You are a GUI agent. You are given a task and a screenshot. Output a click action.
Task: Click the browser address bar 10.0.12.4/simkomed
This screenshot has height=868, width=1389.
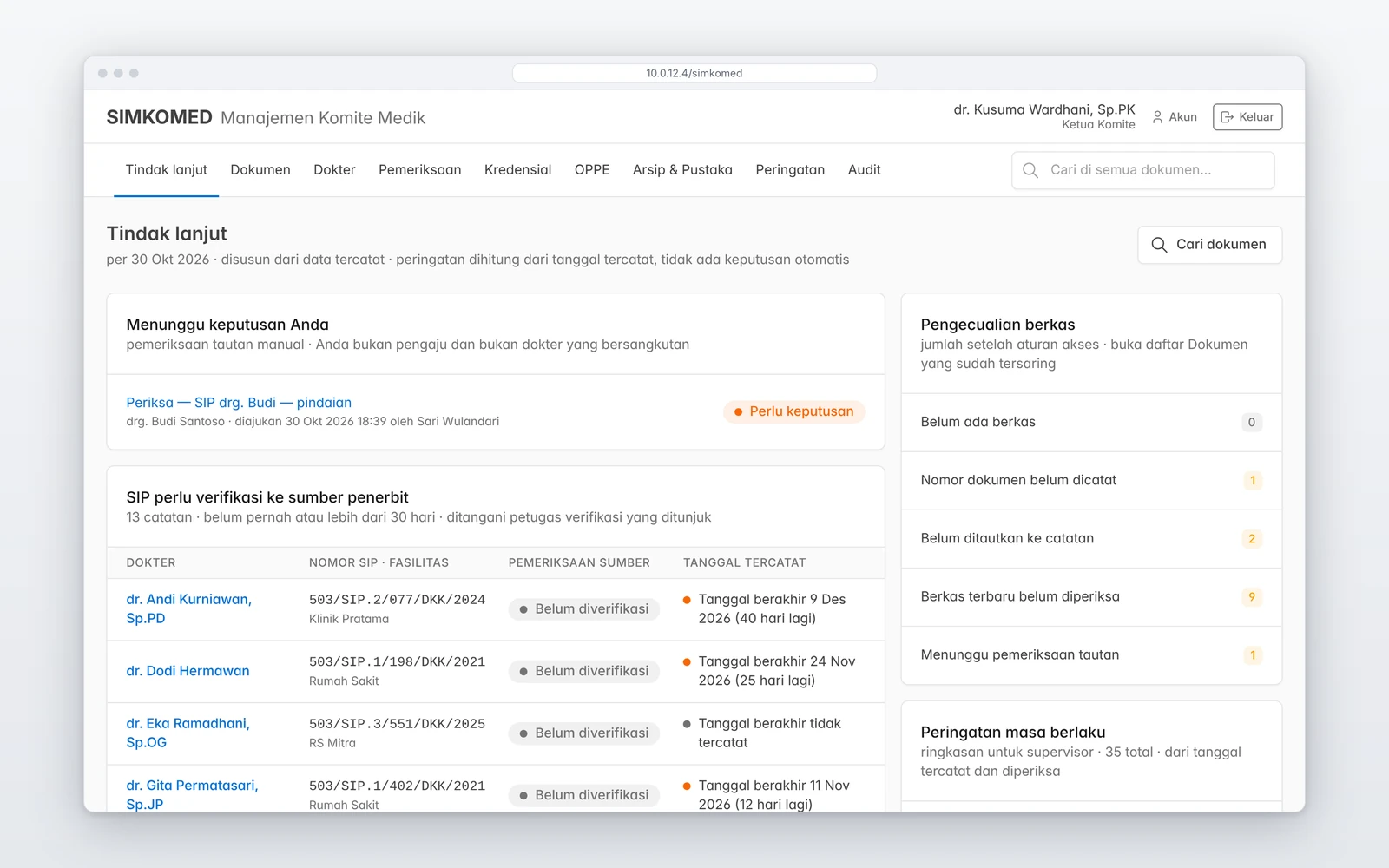[x=694, y=73]
